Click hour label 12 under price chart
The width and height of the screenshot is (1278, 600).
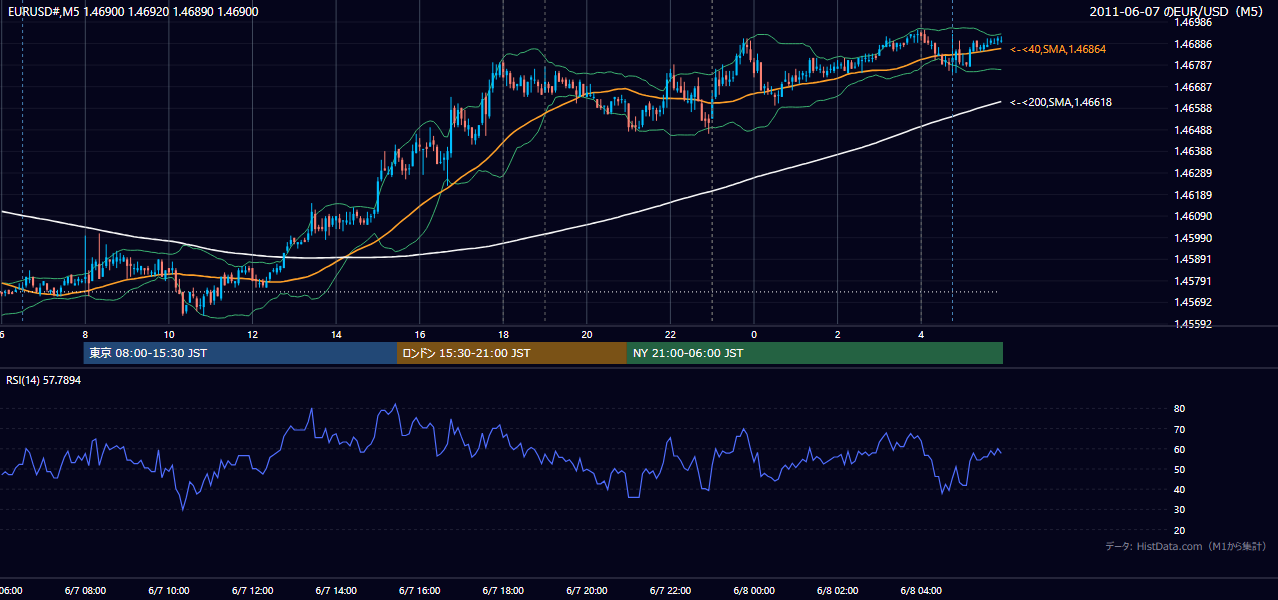252,334
